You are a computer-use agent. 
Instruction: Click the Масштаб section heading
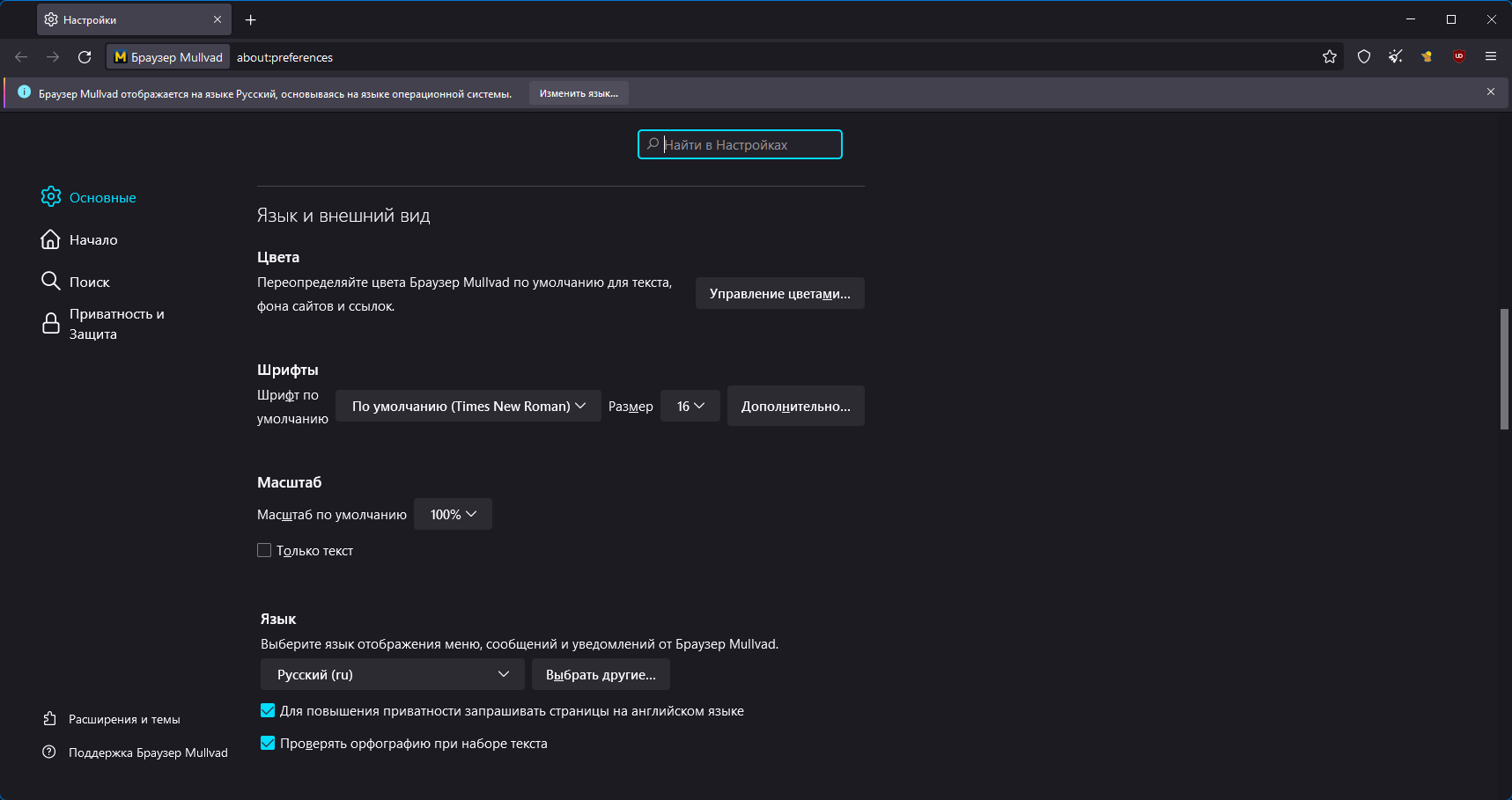tap(290, 482)
